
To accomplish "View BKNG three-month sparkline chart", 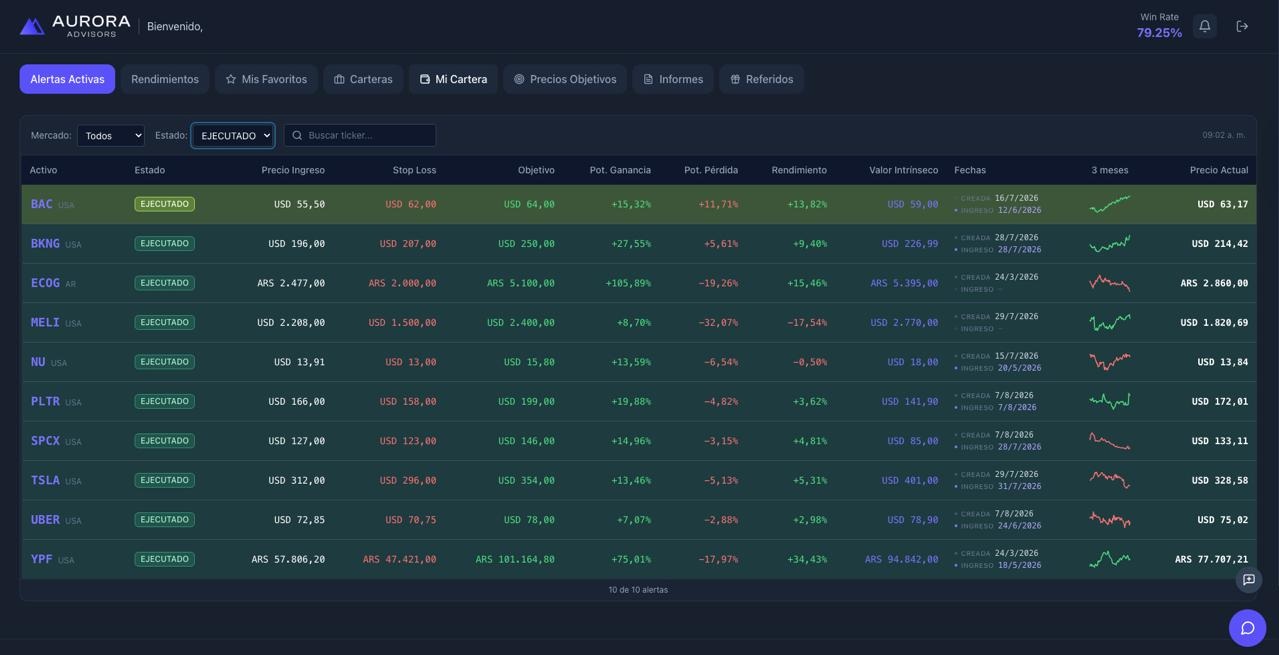I will coord(1110,243).
